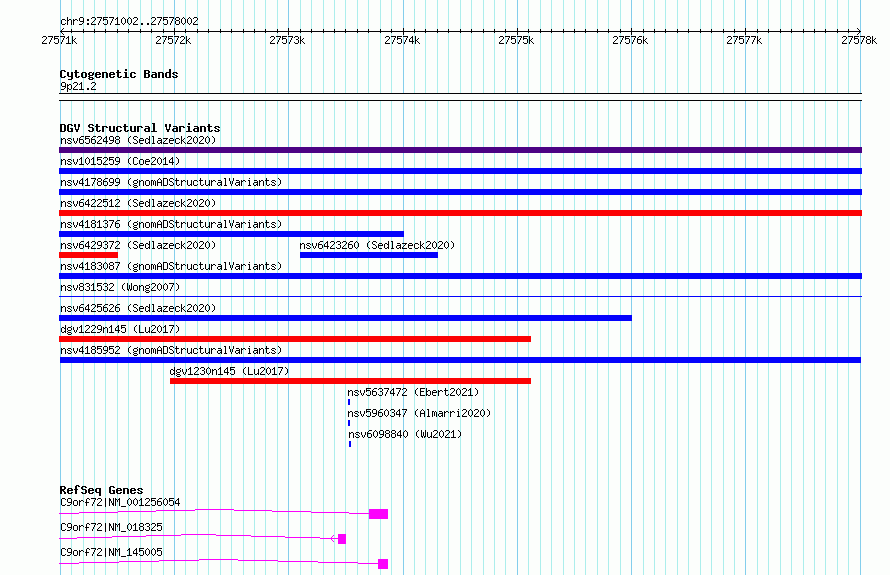Image resolution: width=890 pixels, height=575 pixels.
Task: Select the nsv6425626 (Sedlazeck2020) bar
Action: tap(345, 318)
